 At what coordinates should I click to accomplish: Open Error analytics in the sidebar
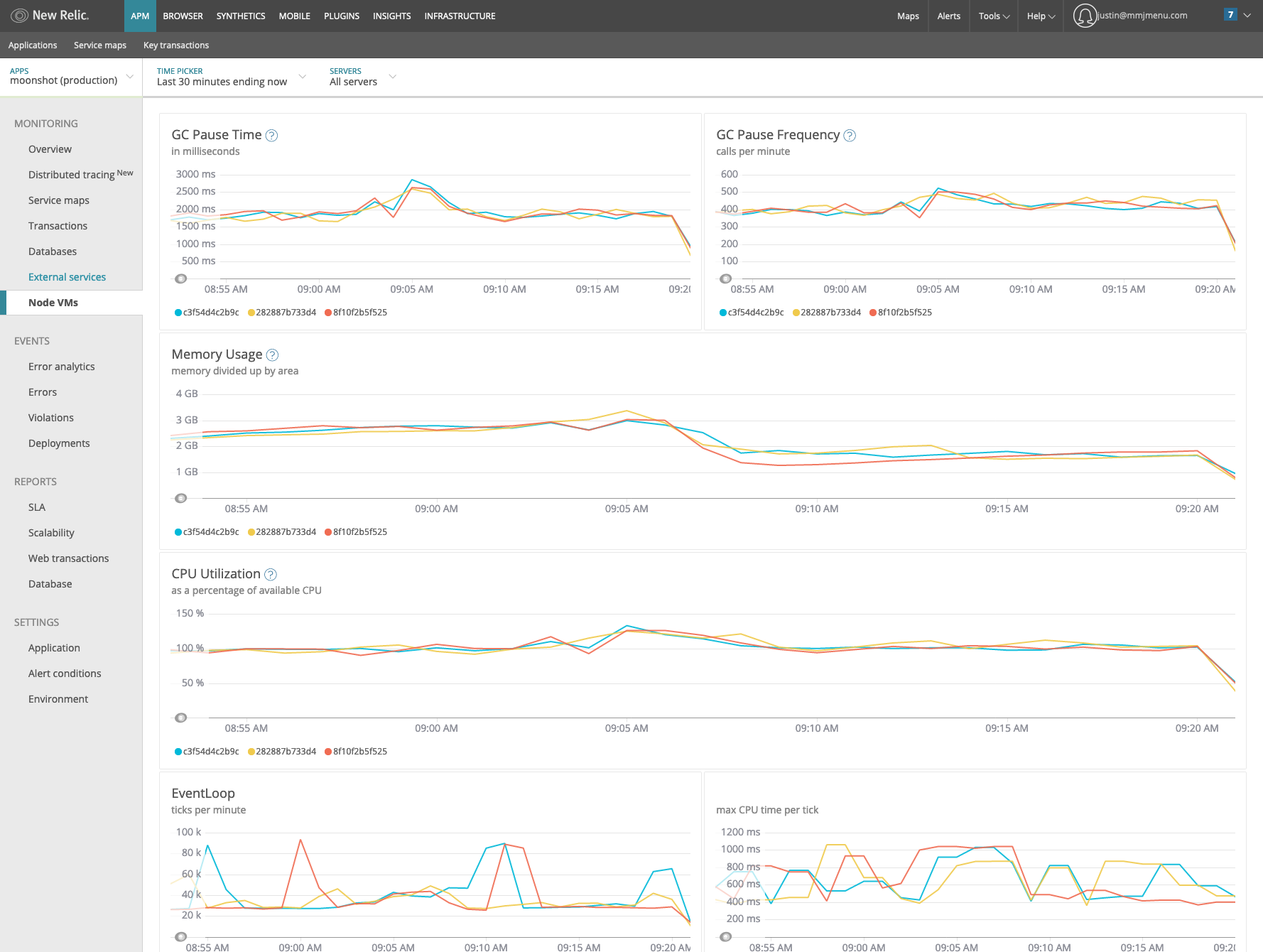(62, 367)
